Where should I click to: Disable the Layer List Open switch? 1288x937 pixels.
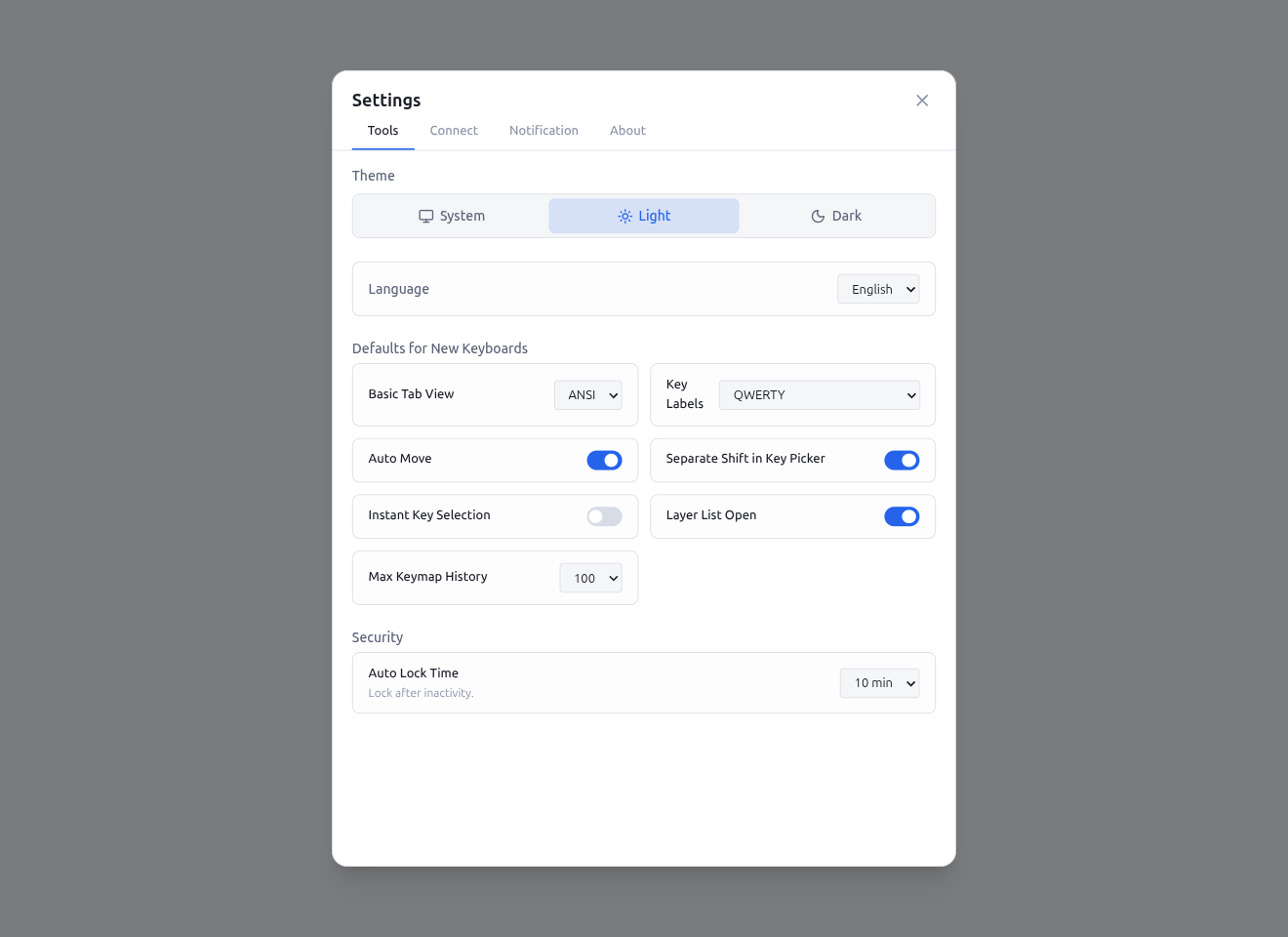(902, 516)
